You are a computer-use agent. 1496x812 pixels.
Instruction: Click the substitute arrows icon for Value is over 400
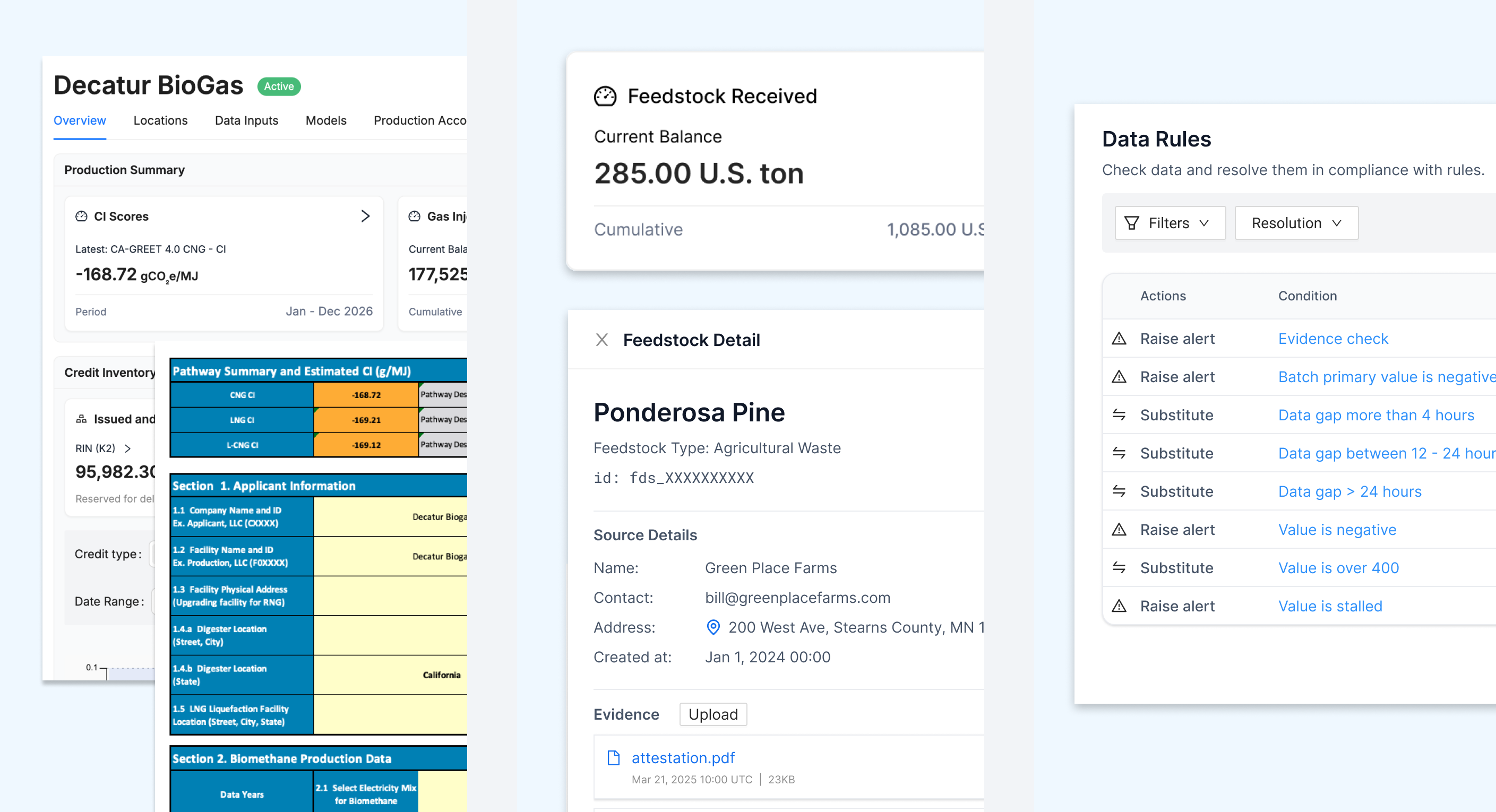1119,567
